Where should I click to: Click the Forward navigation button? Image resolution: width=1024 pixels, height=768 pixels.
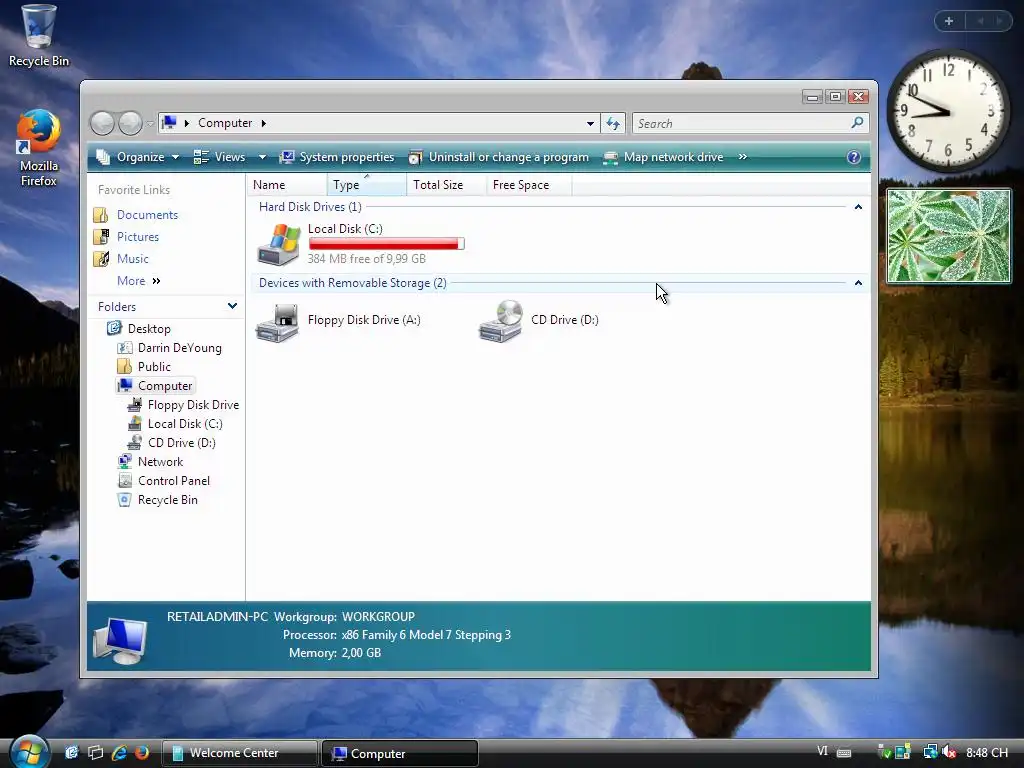pyautogui.click(x=130, y=123)
